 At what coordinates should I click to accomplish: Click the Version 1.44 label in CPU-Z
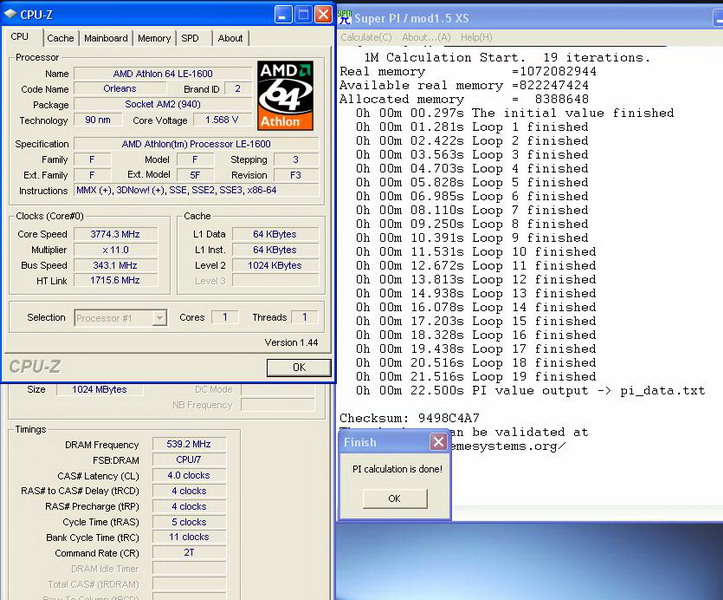coord(291,343)
